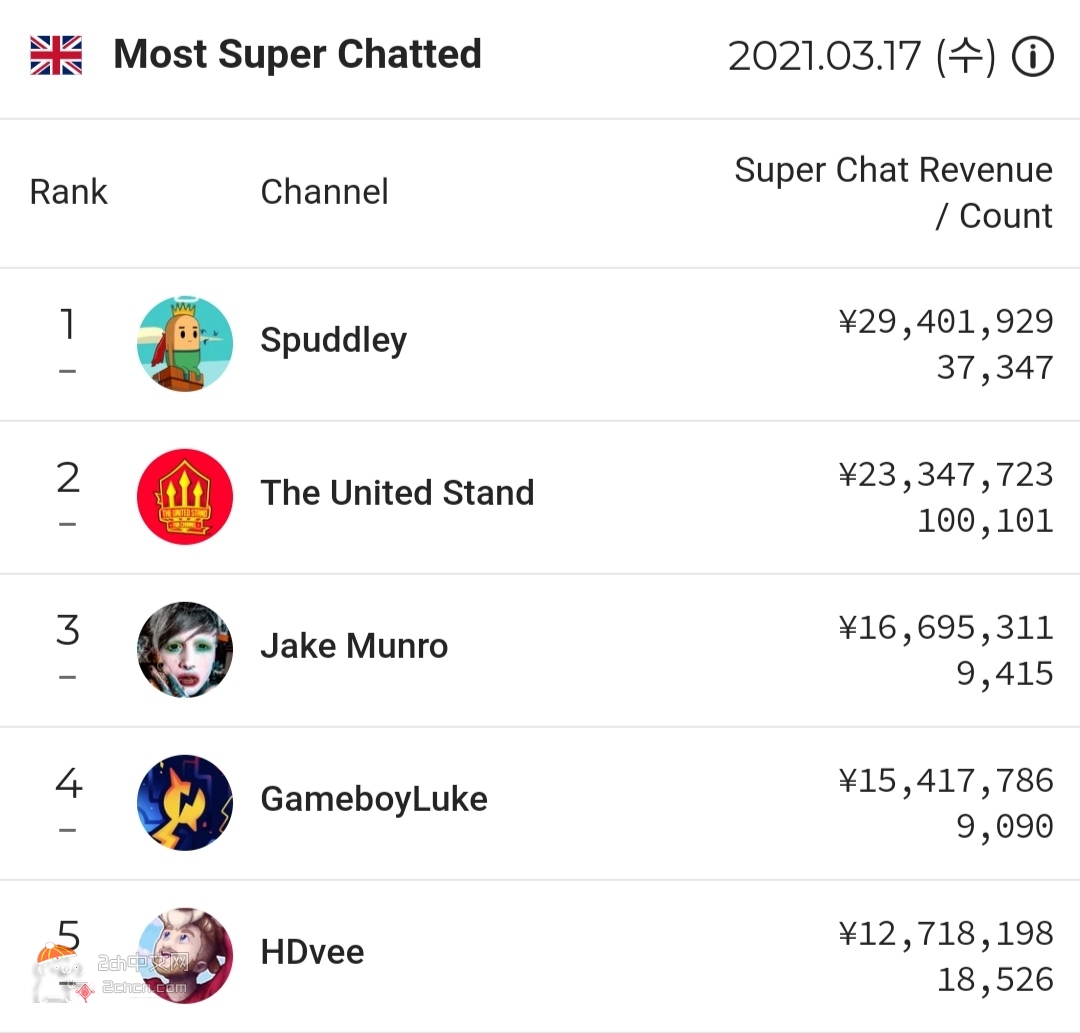Click the Rank column header
Screen dimensions: 1080x1033
coord(68,192)
